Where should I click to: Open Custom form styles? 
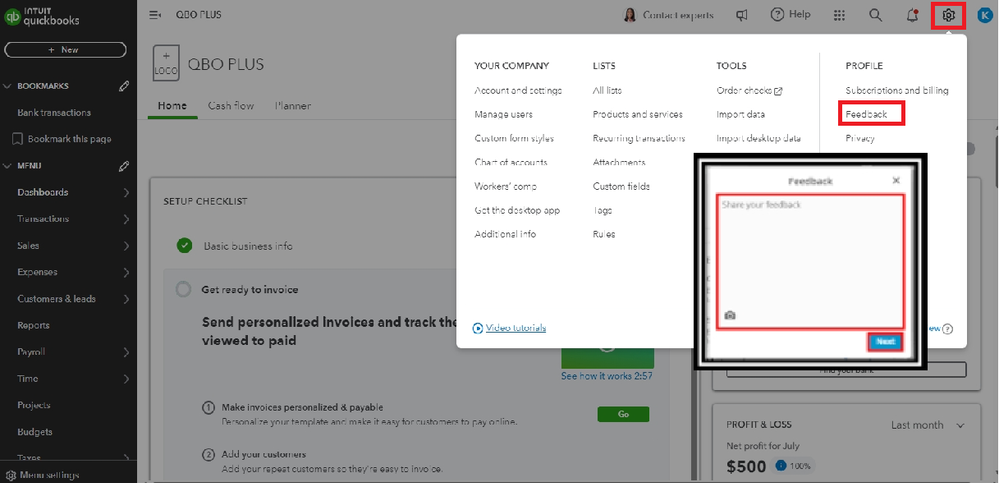pyautogui.click(x=514, y=138)
